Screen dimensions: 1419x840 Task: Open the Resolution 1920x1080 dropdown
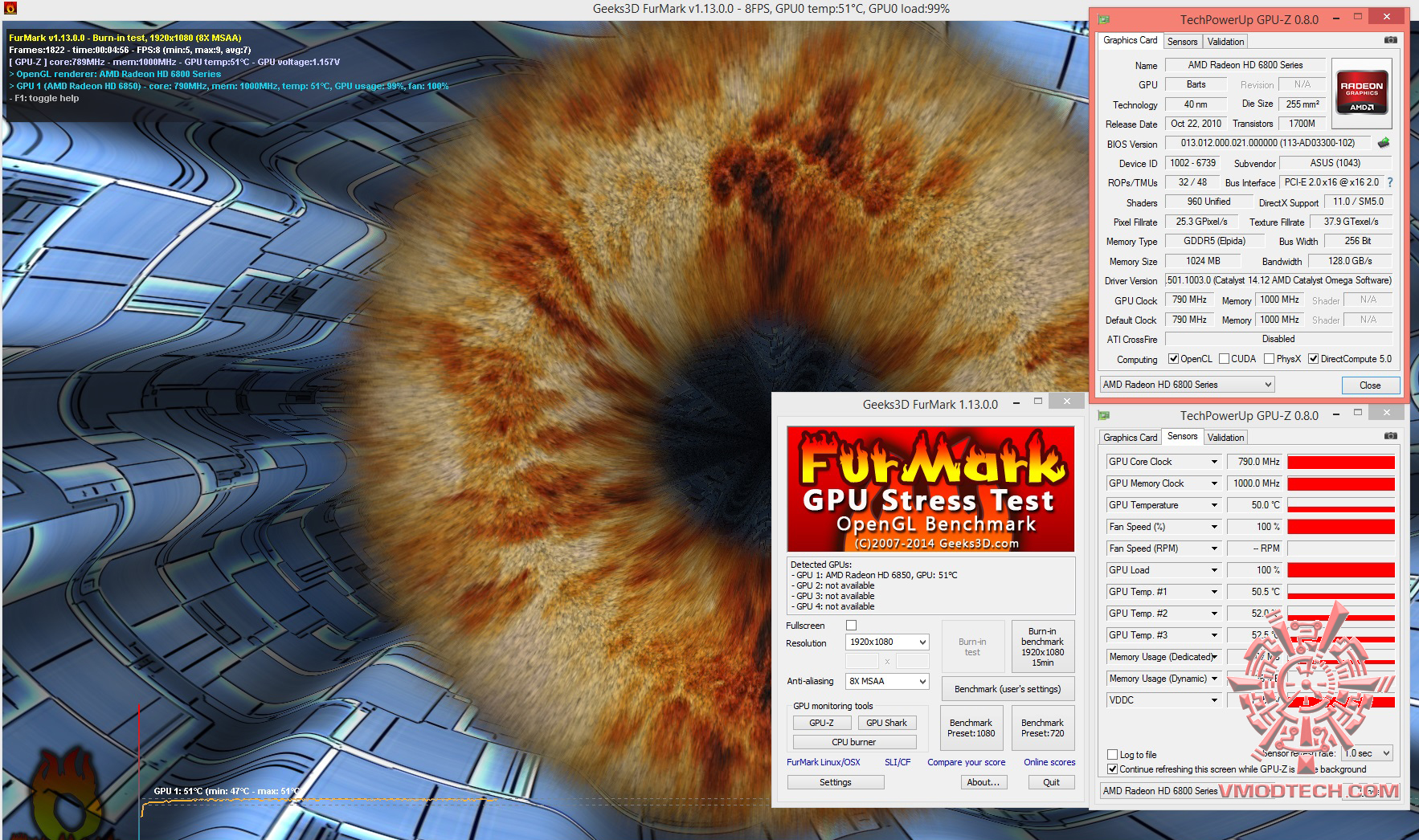pos(887,642)
